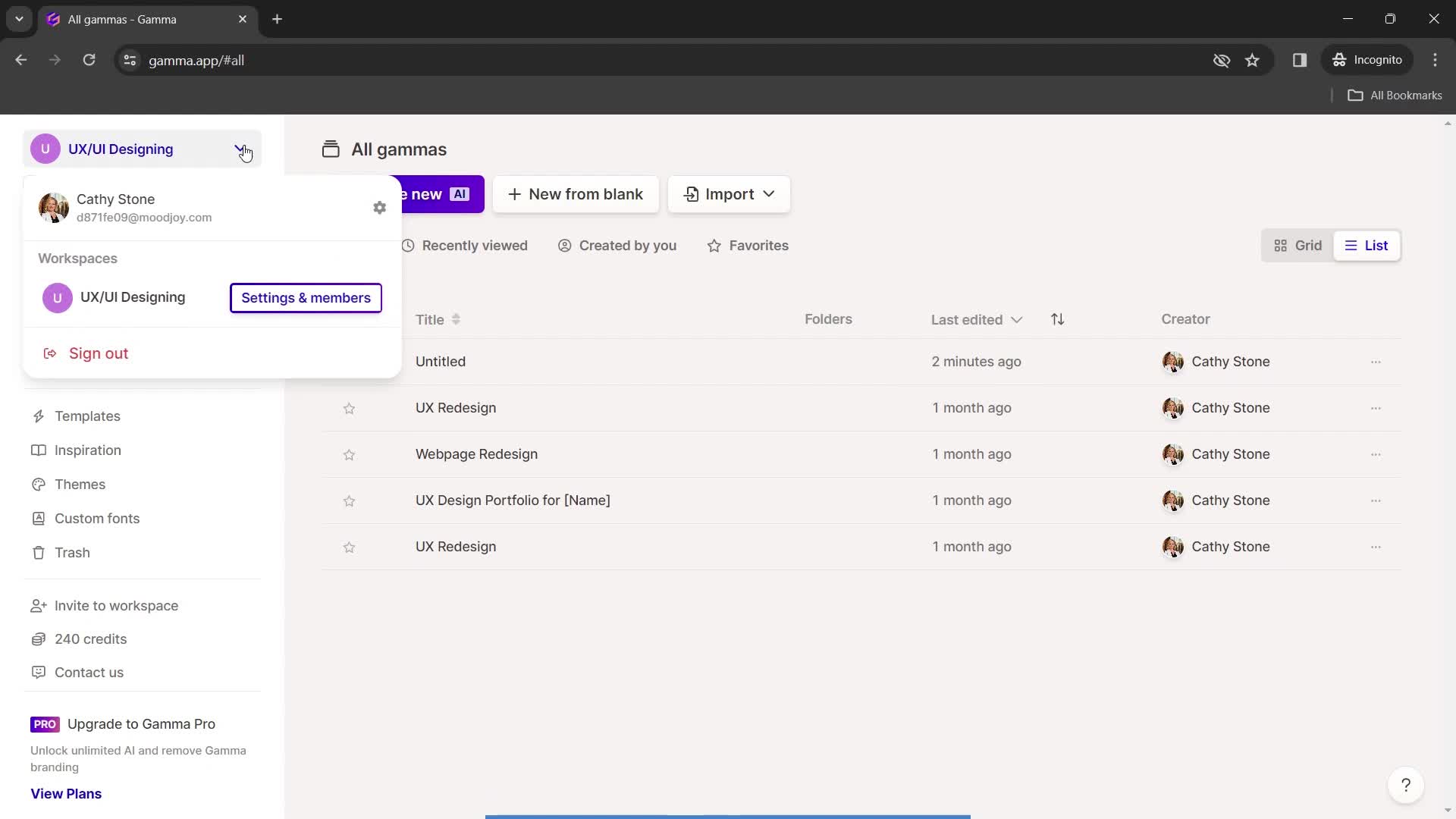The width and height of the screenshot is (1456, 819).
Task: Select Recently viewed filter tab
Action: coord(465,246)
